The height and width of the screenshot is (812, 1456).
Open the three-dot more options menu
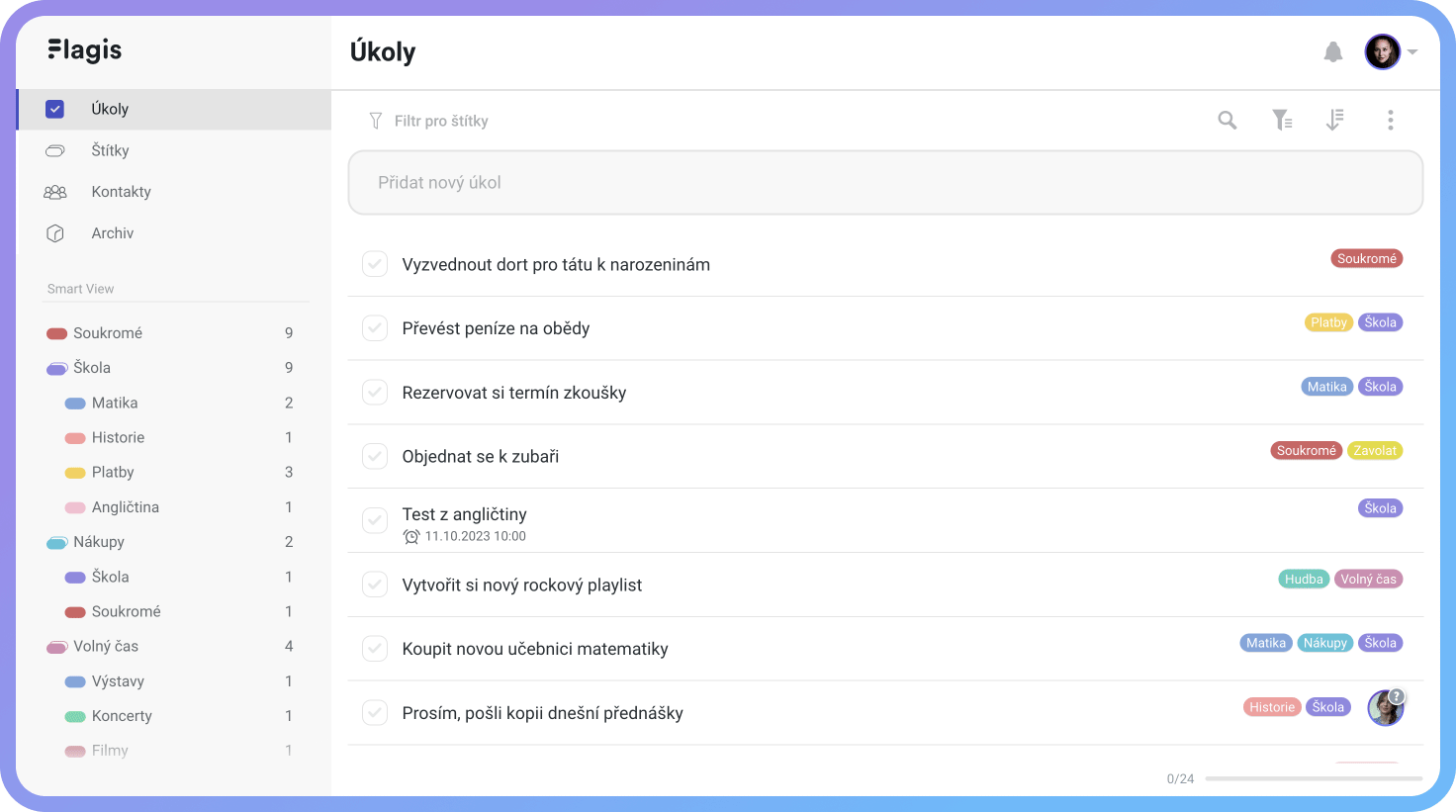point(1390,120)
